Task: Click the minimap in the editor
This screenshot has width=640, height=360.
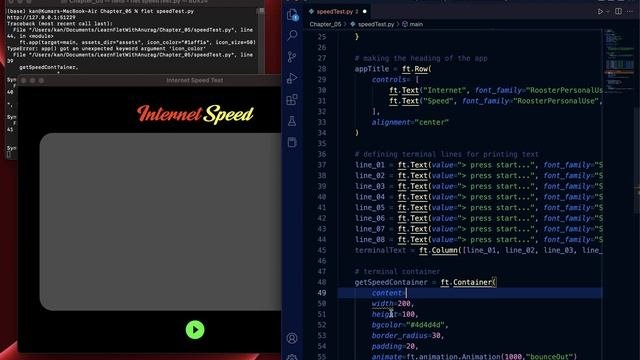Action: coord(619,61)
